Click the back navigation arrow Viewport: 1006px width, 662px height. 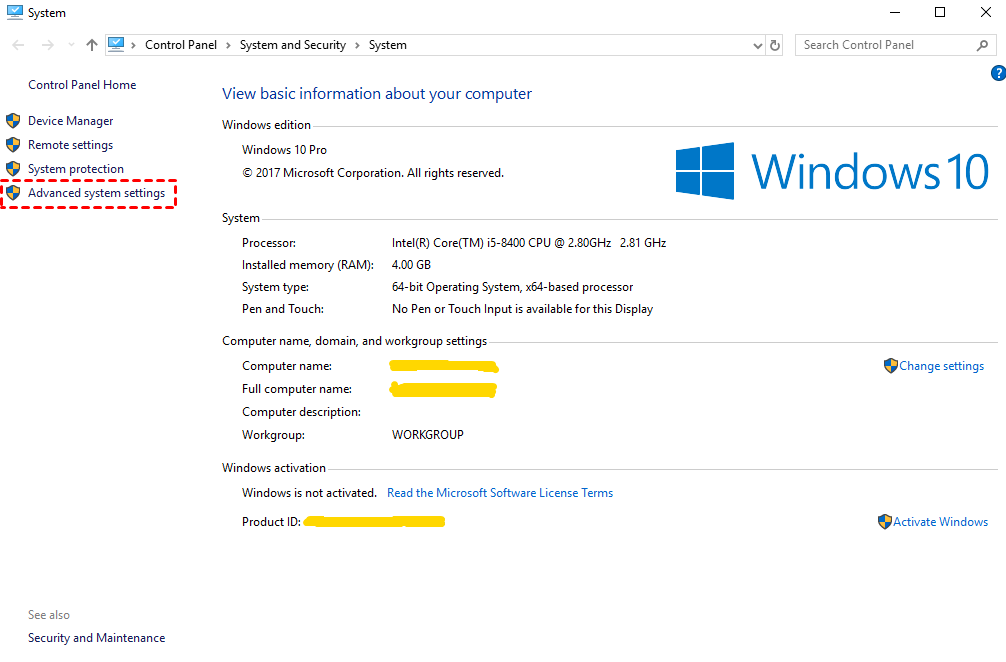pyautogui.click(x=19, y=45)
